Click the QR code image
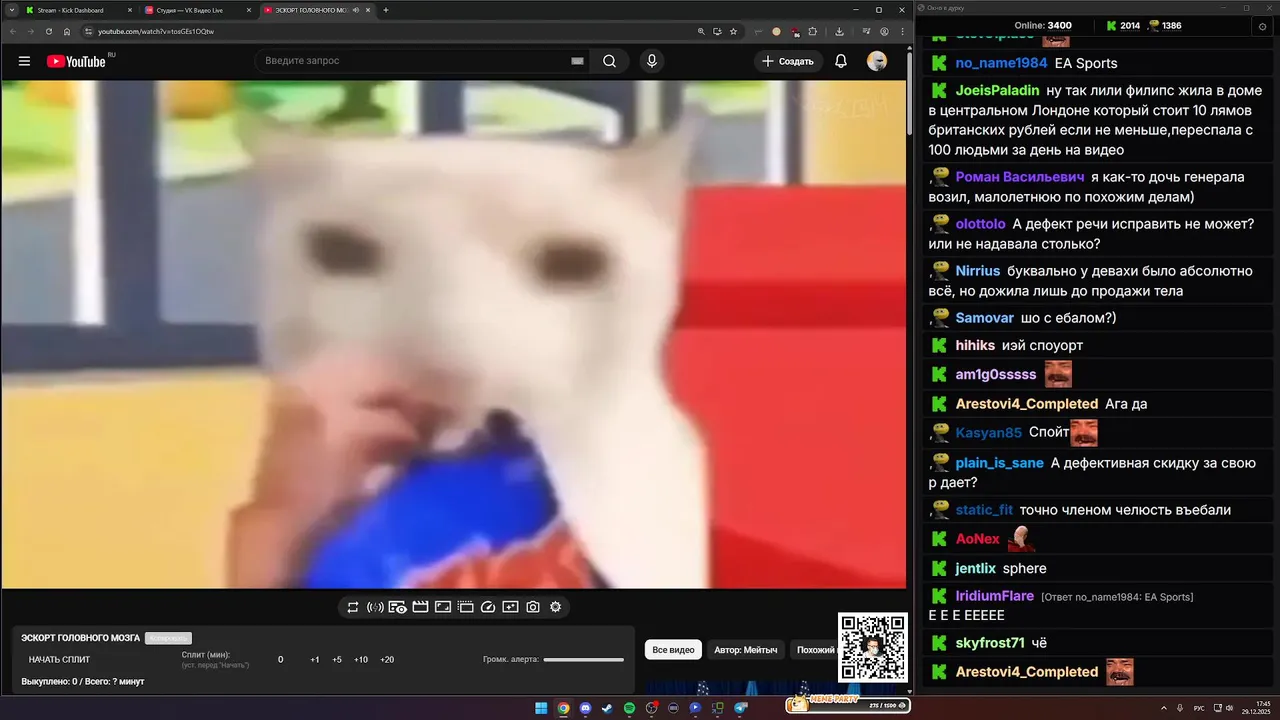 (x=873, y=648)
